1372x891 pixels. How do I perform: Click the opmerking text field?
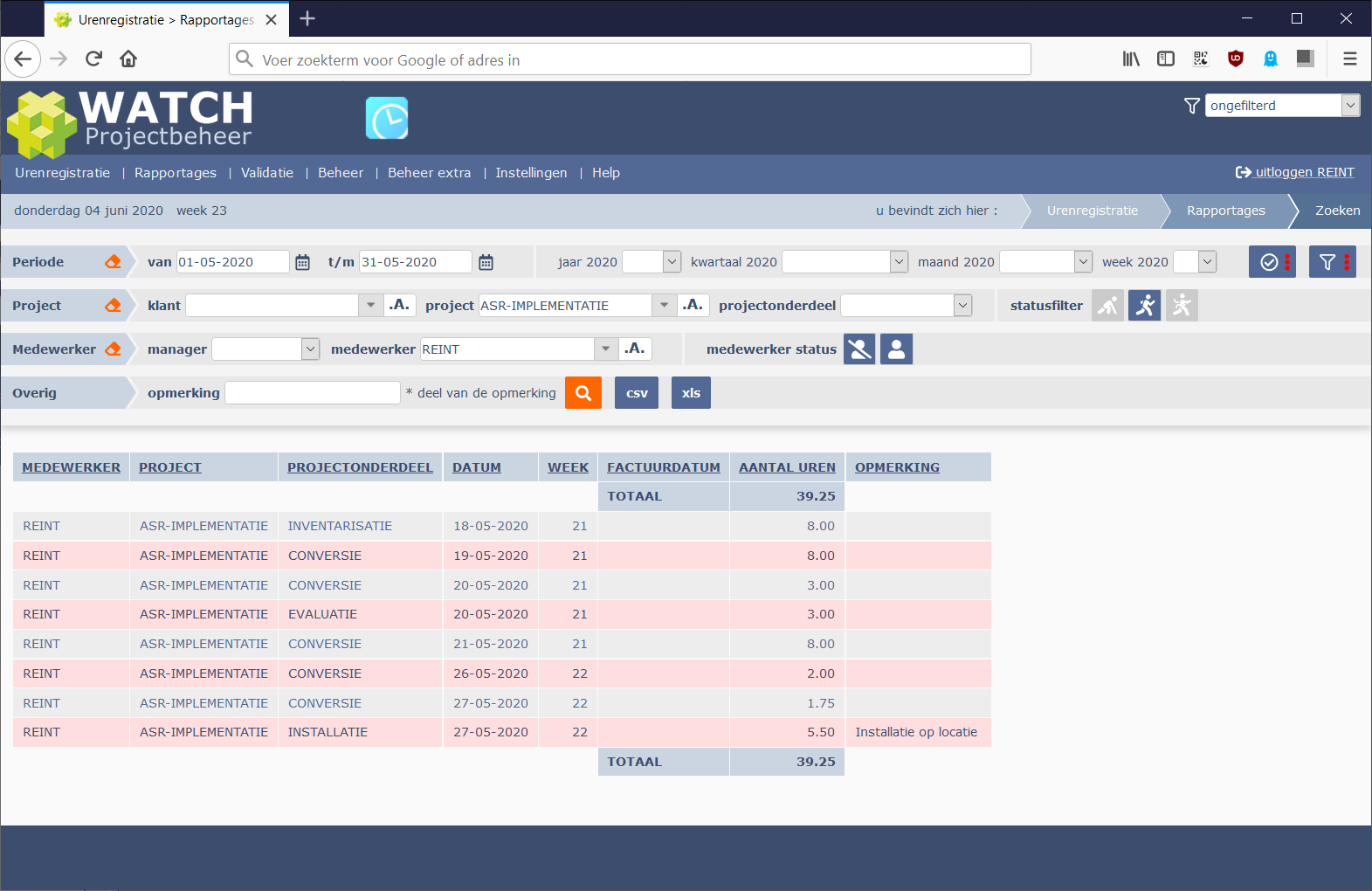coord(313,393)
